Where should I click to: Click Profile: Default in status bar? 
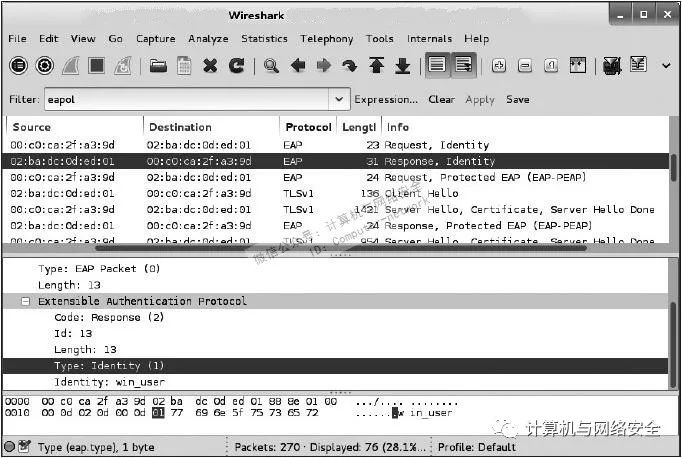[477, 447]
